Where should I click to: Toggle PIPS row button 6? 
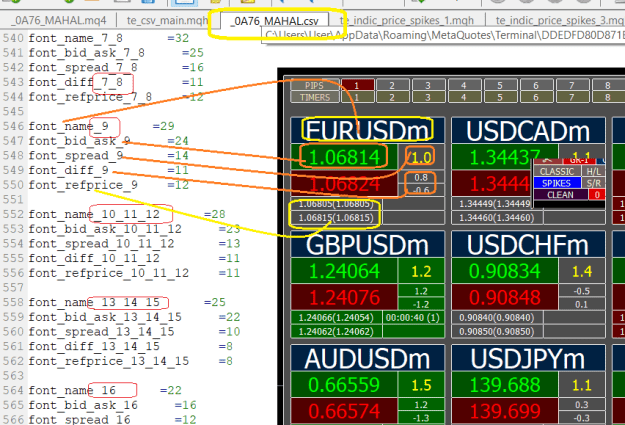click(536, 85)
